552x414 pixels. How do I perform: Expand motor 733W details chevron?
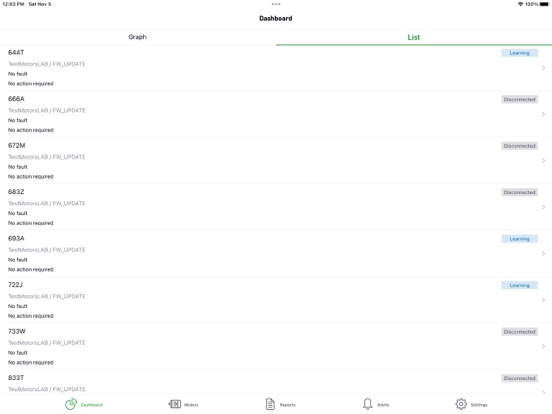pos(544,346)
